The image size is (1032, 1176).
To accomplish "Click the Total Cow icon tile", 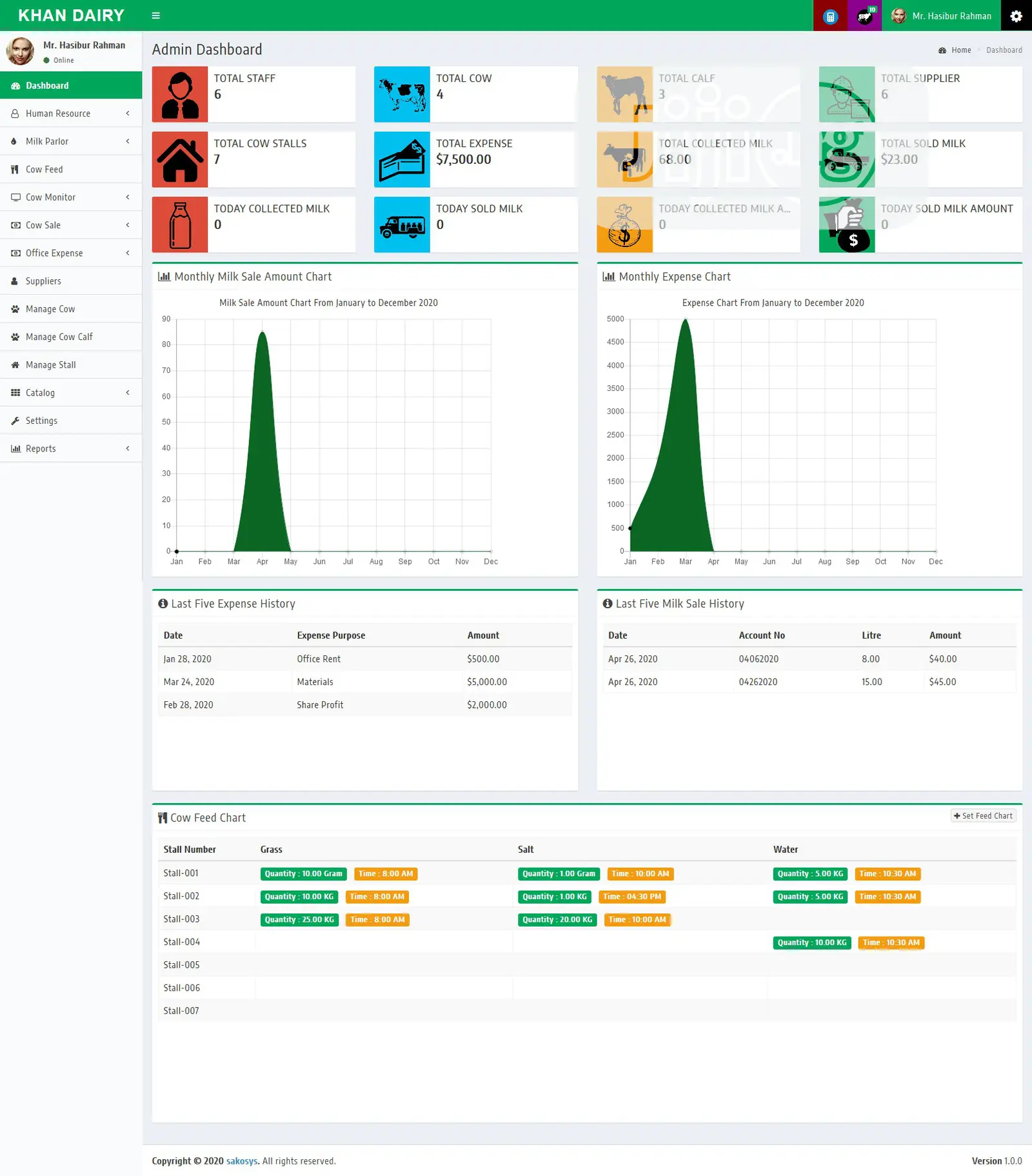I will click(x=402, y=94).
